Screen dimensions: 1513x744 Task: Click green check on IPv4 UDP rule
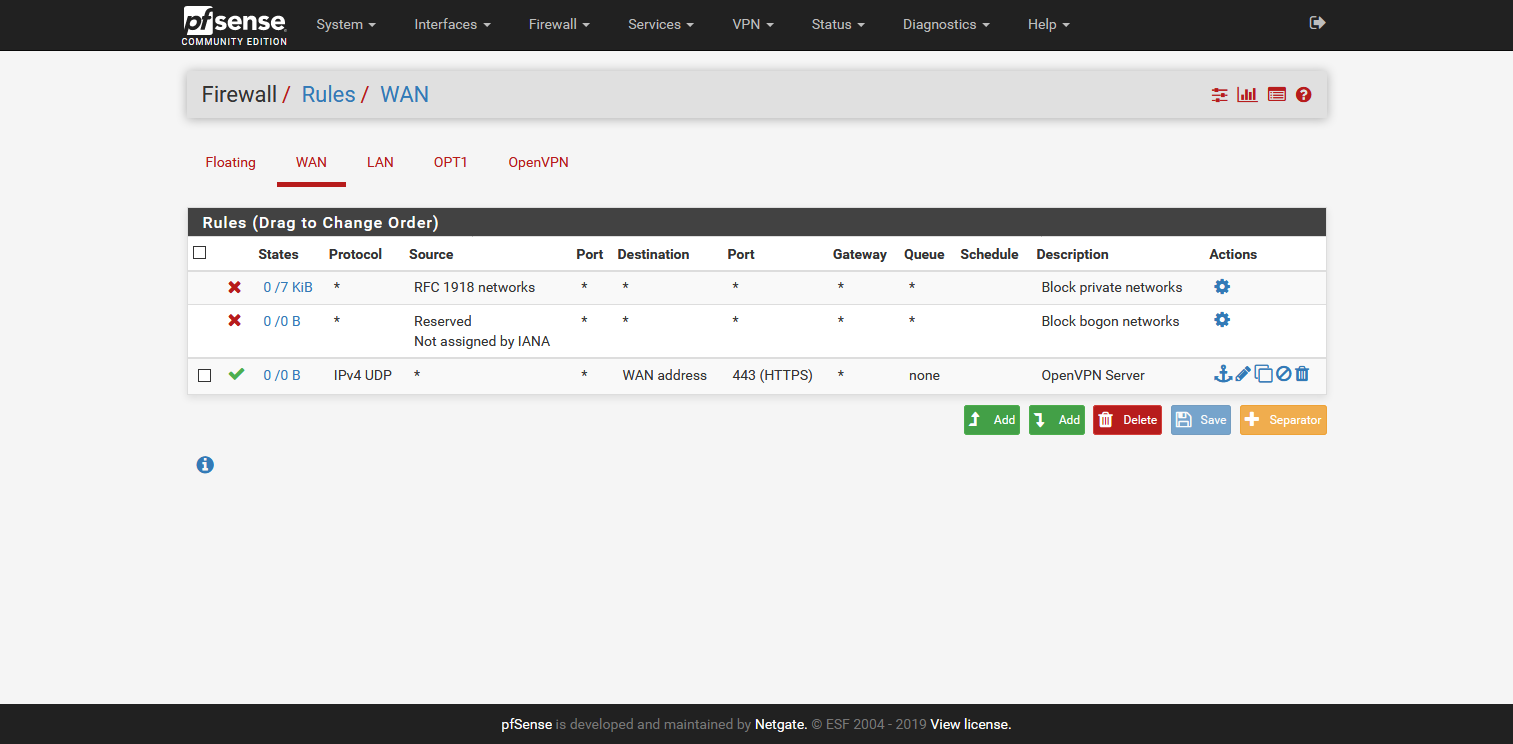[236, 374]
